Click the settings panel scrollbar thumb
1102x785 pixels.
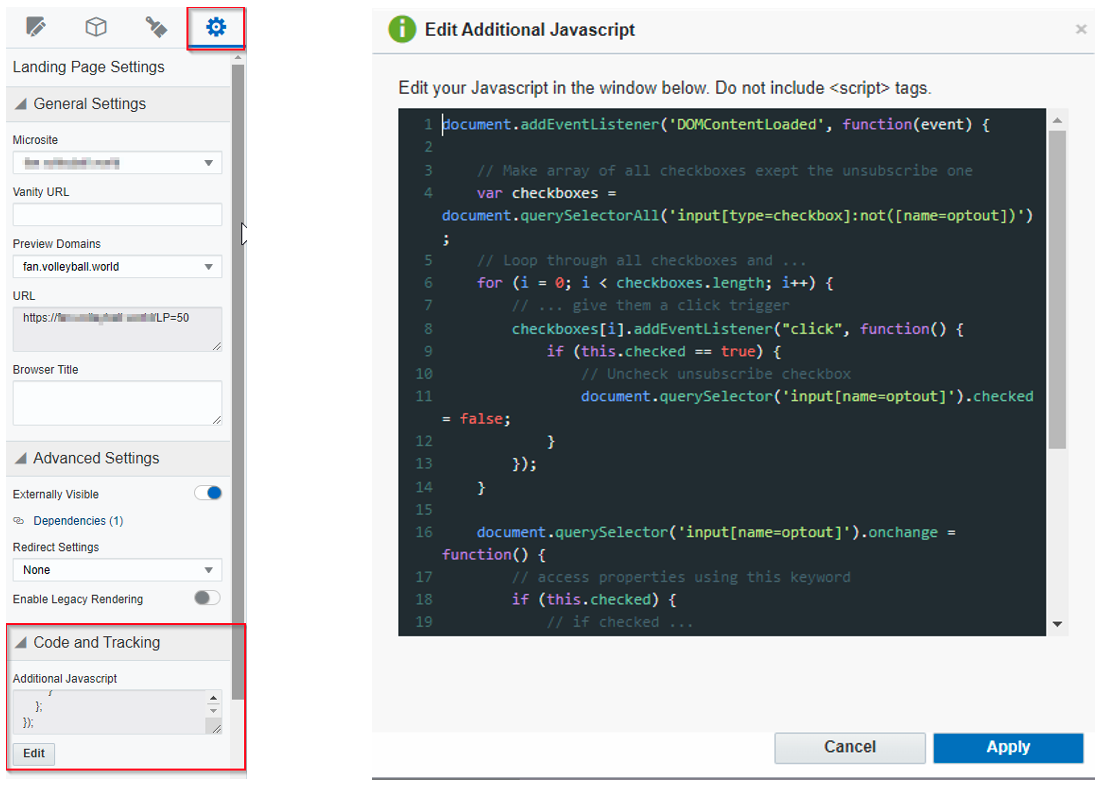click(x=238, y=382)
